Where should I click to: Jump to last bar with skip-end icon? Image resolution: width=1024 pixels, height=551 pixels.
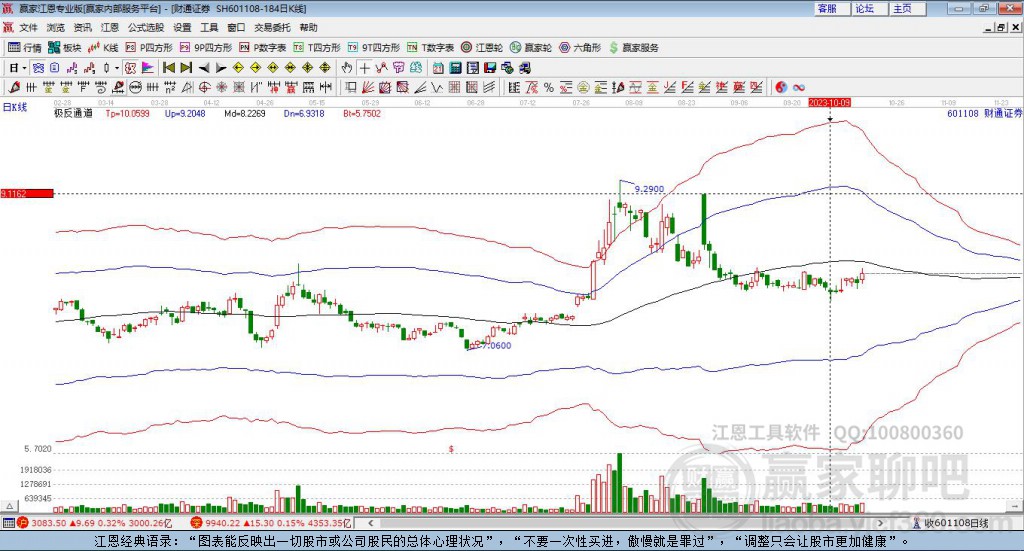(x=186, y=68)
